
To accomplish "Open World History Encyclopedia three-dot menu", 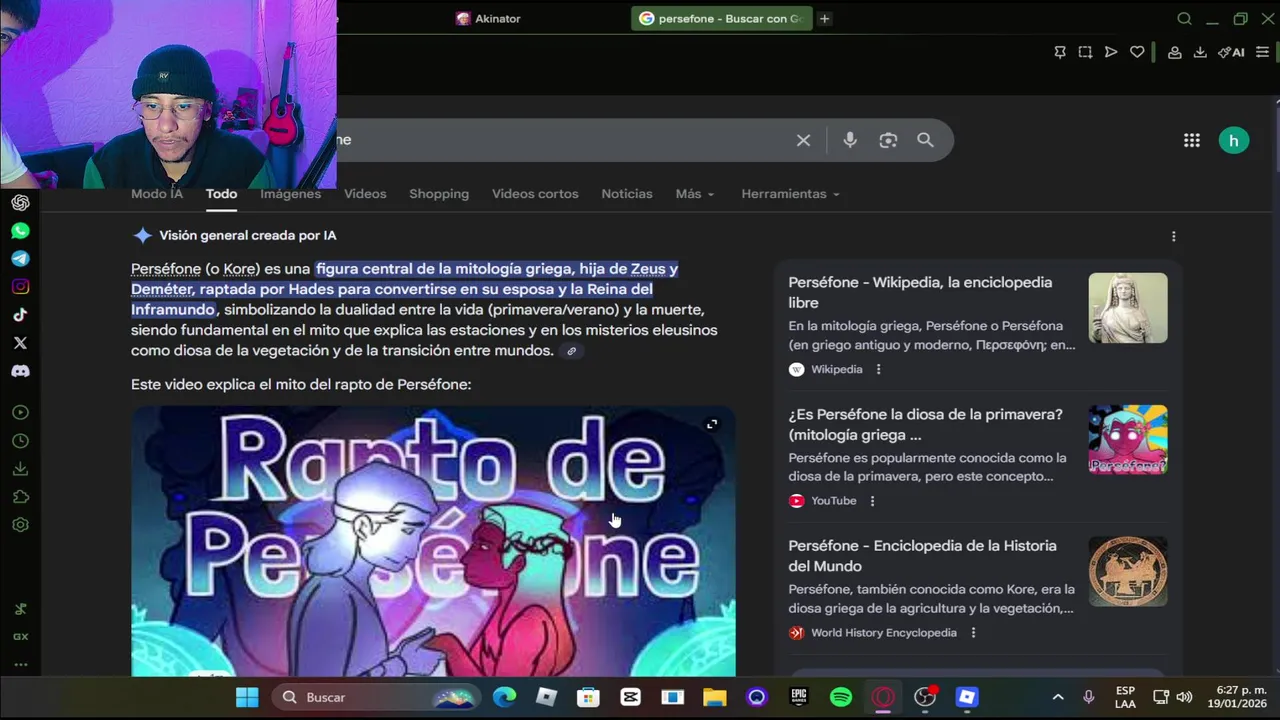I will (973, 633).
